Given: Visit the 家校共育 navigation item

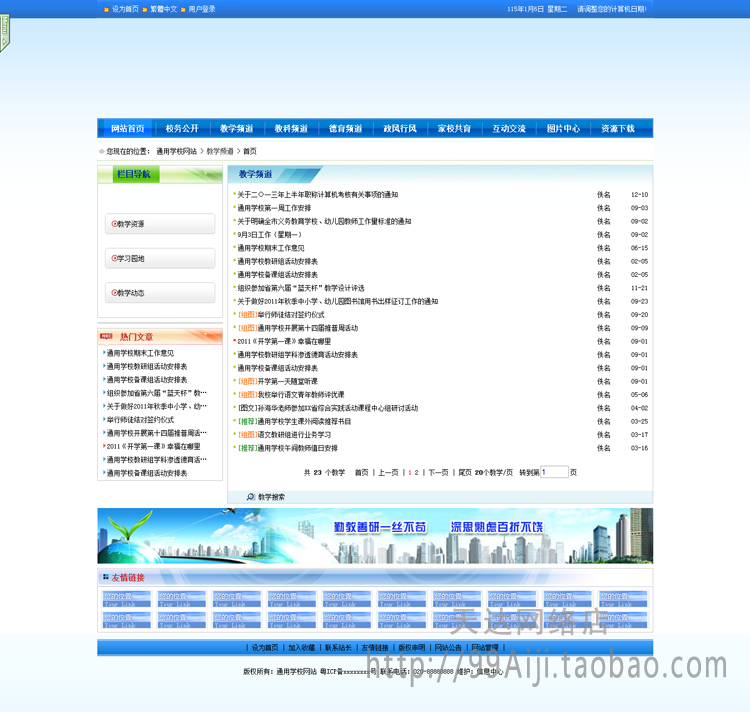Looking at the screenshot, I should coord(454,129).
